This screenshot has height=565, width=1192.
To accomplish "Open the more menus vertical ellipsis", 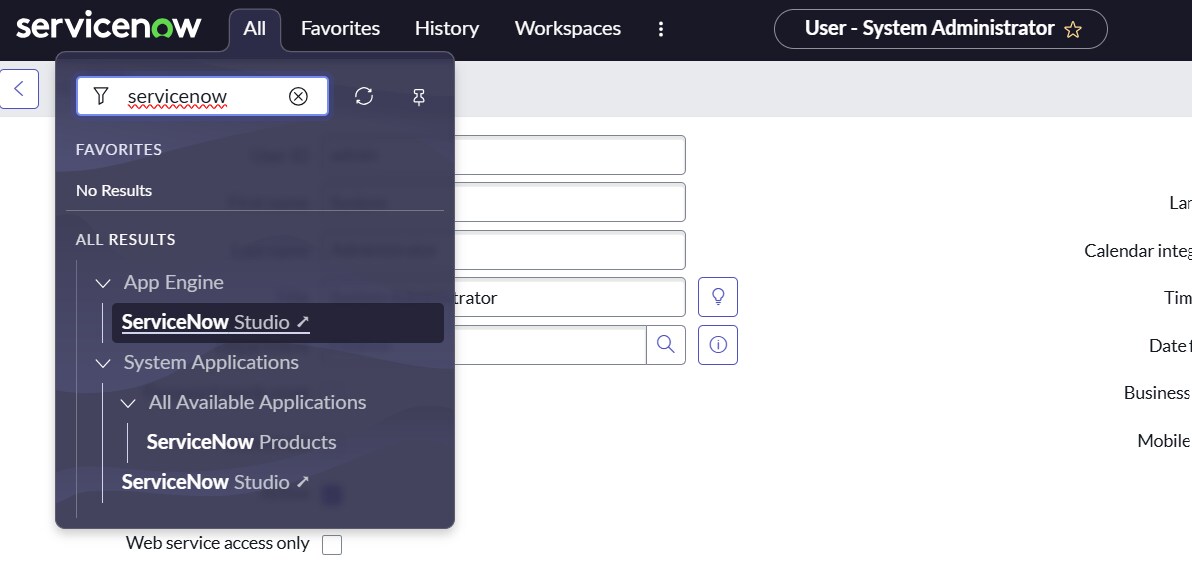I will 661,29.
